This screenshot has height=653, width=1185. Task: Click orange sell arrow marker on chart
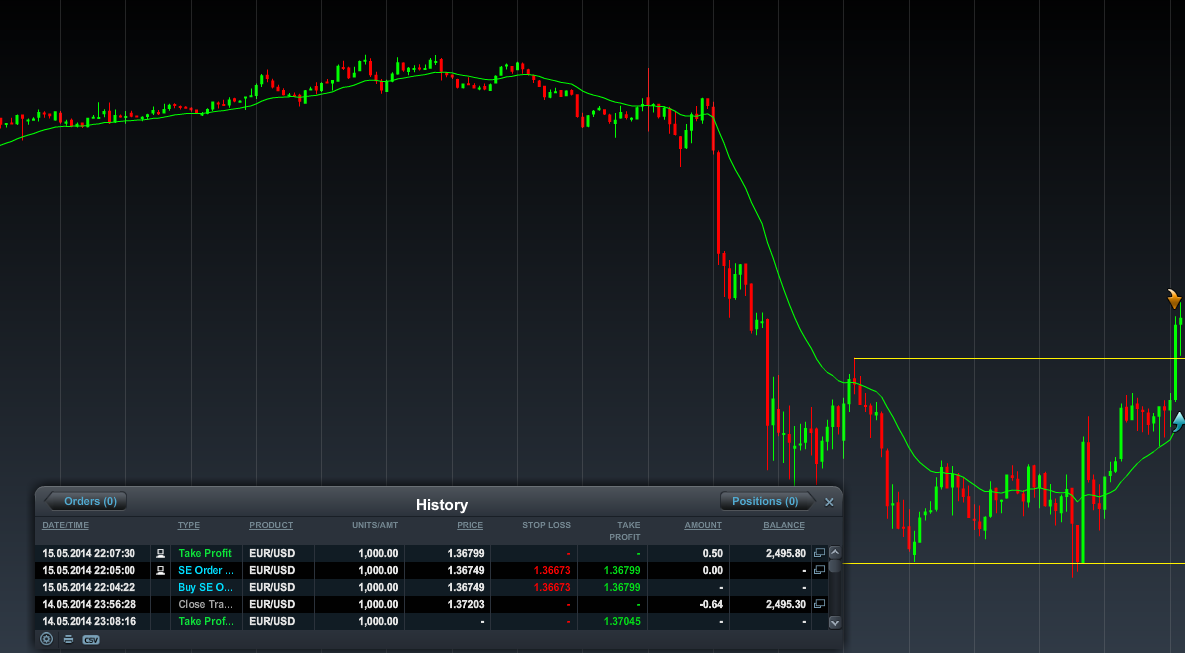coord(1174,299)
